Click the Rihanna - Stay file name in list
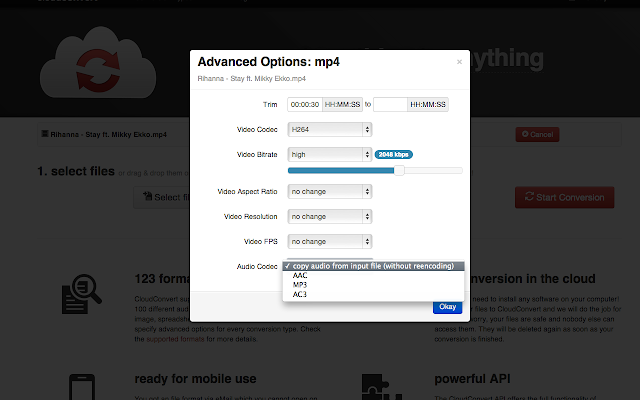The width and height of the screenshot is (640, 400). 109,135
